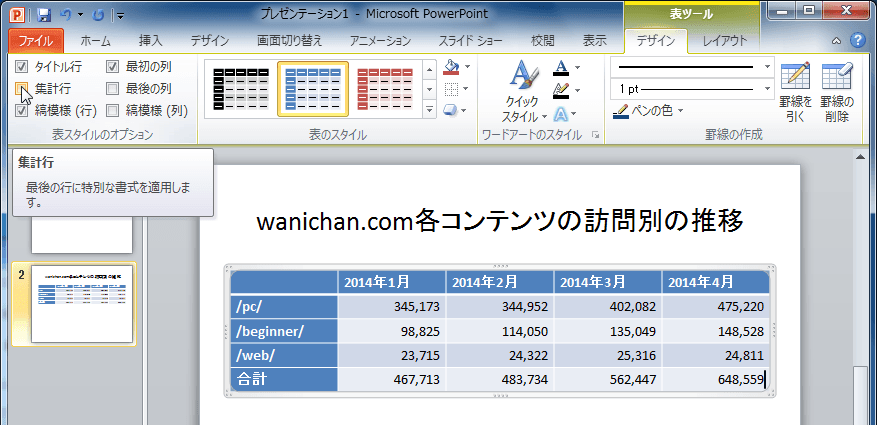The height and width of the screenshot is (425, 877).
Task: Enable the 最後の列 checkbox
Action: pos(112,88)
